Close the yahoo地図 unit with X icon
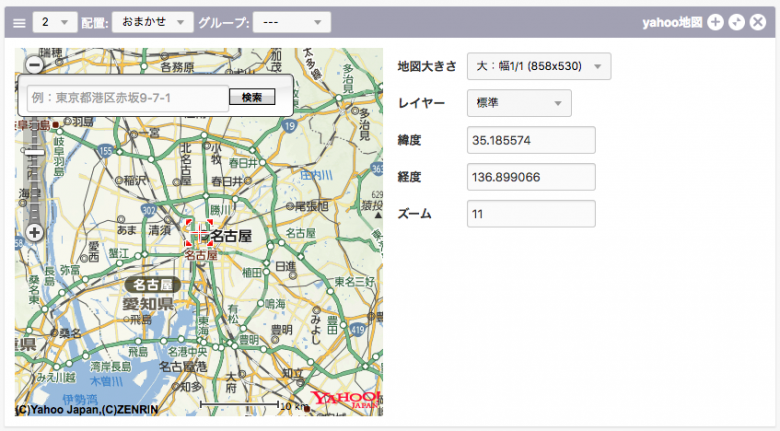Viewport: 780px width, 431px height. pyautogui.click(x=757, y=21)
